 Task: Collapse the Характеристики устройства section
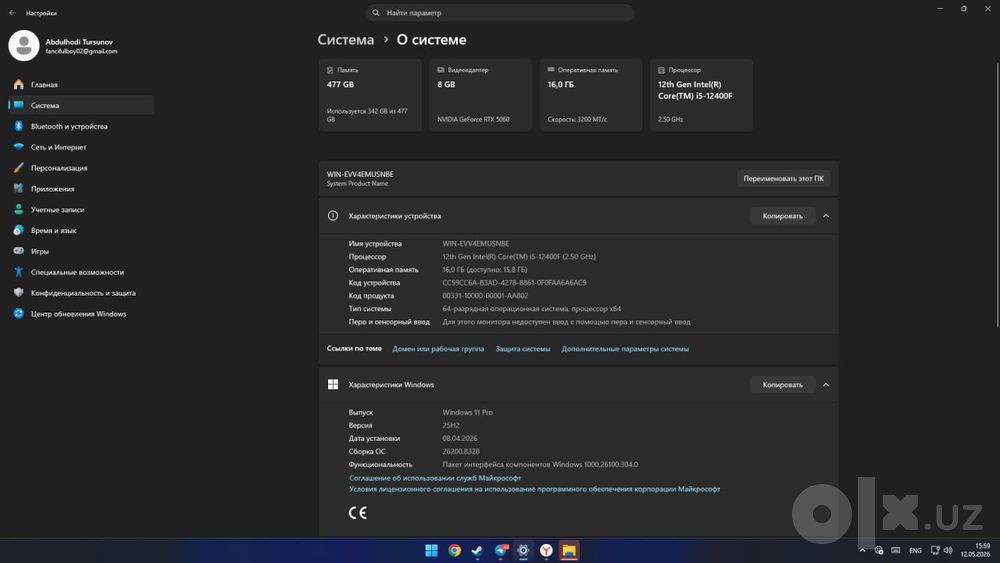click(x=826, y=216)
